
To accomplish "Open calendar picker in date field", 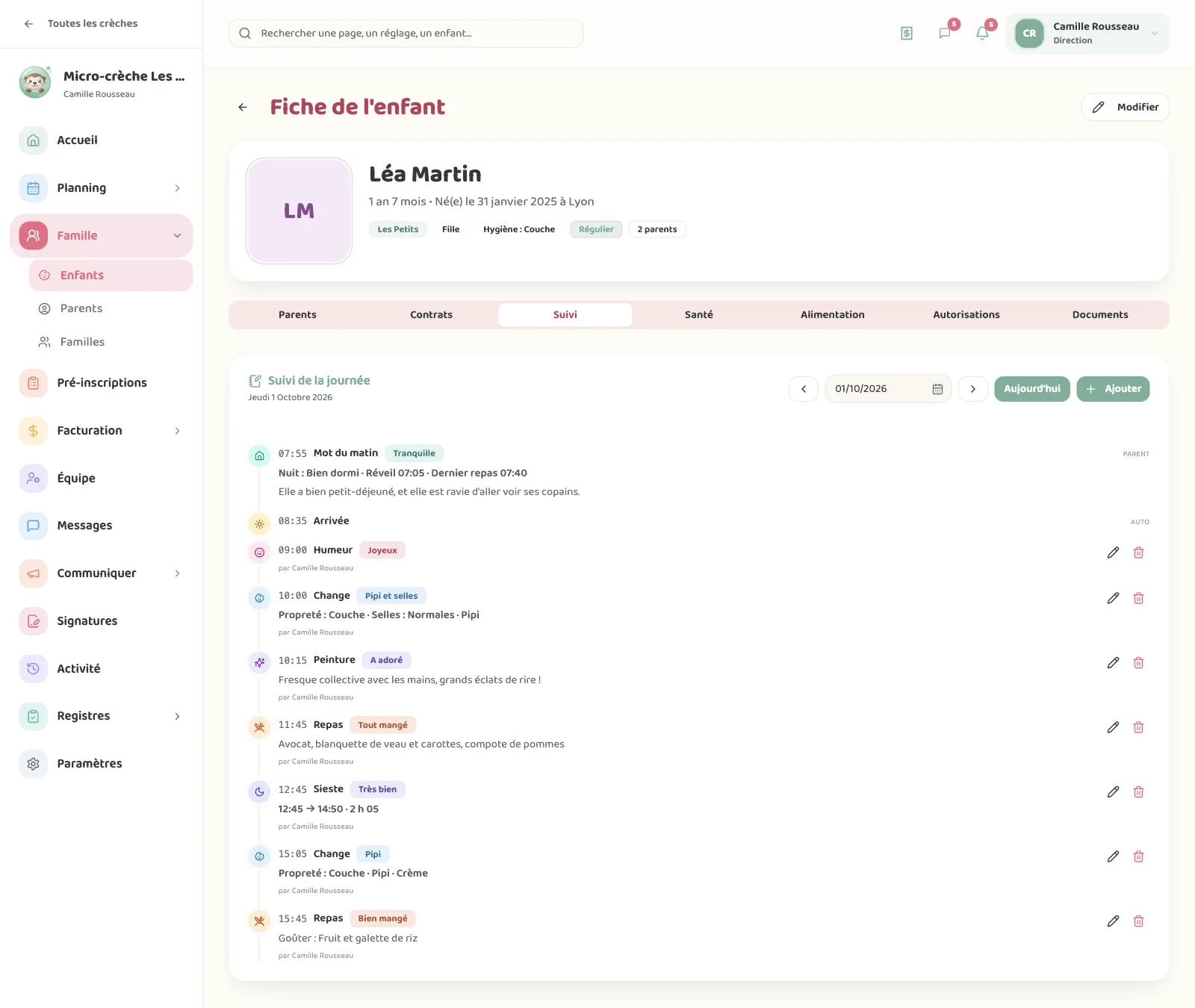I will (x=937, y=389).
